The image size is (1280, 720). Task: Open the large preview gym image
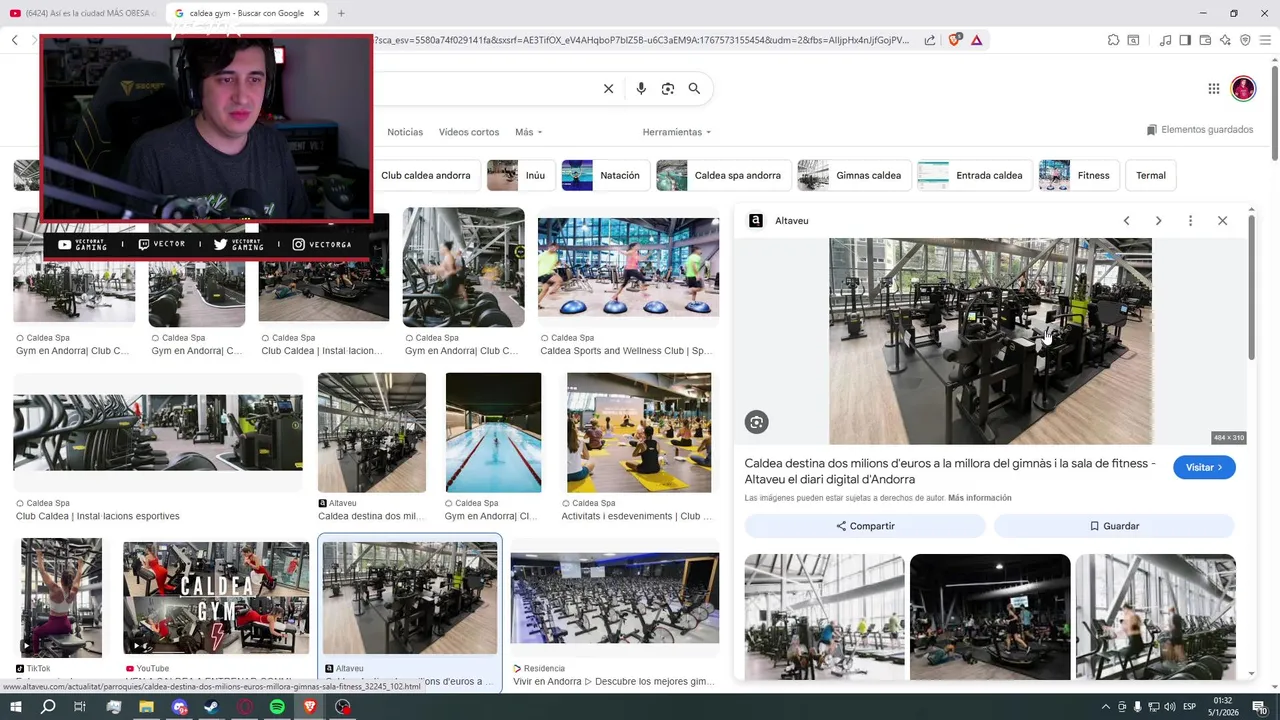pos(990,341)
